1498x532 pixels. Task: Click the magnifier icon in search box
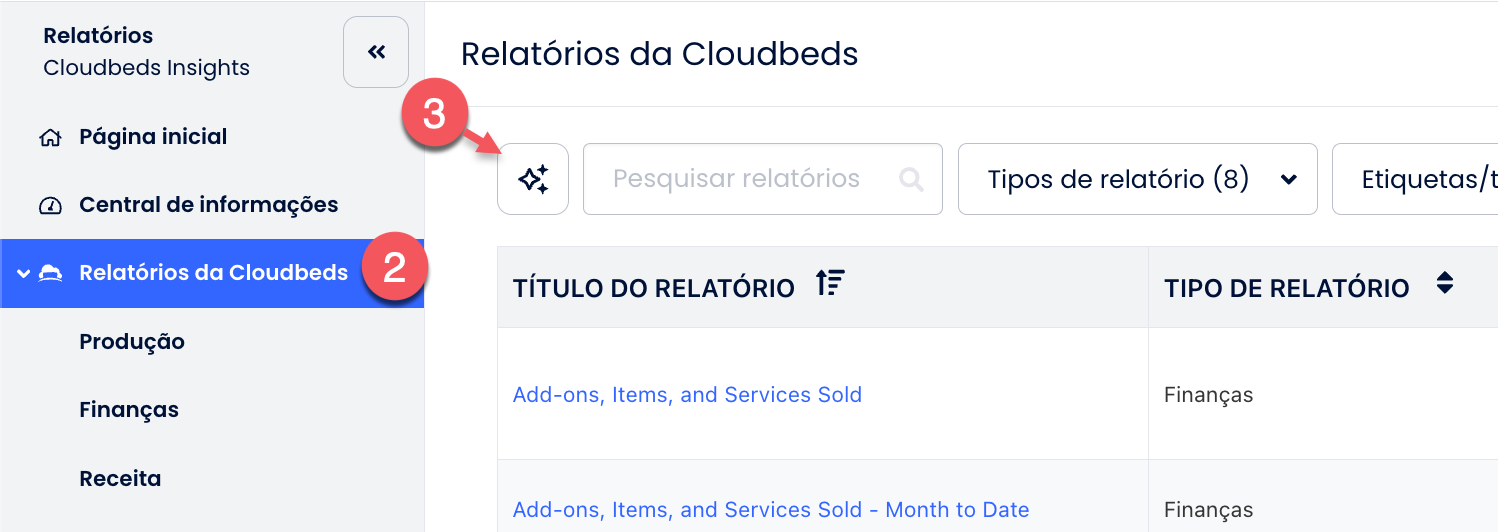[x=911, y=179]
